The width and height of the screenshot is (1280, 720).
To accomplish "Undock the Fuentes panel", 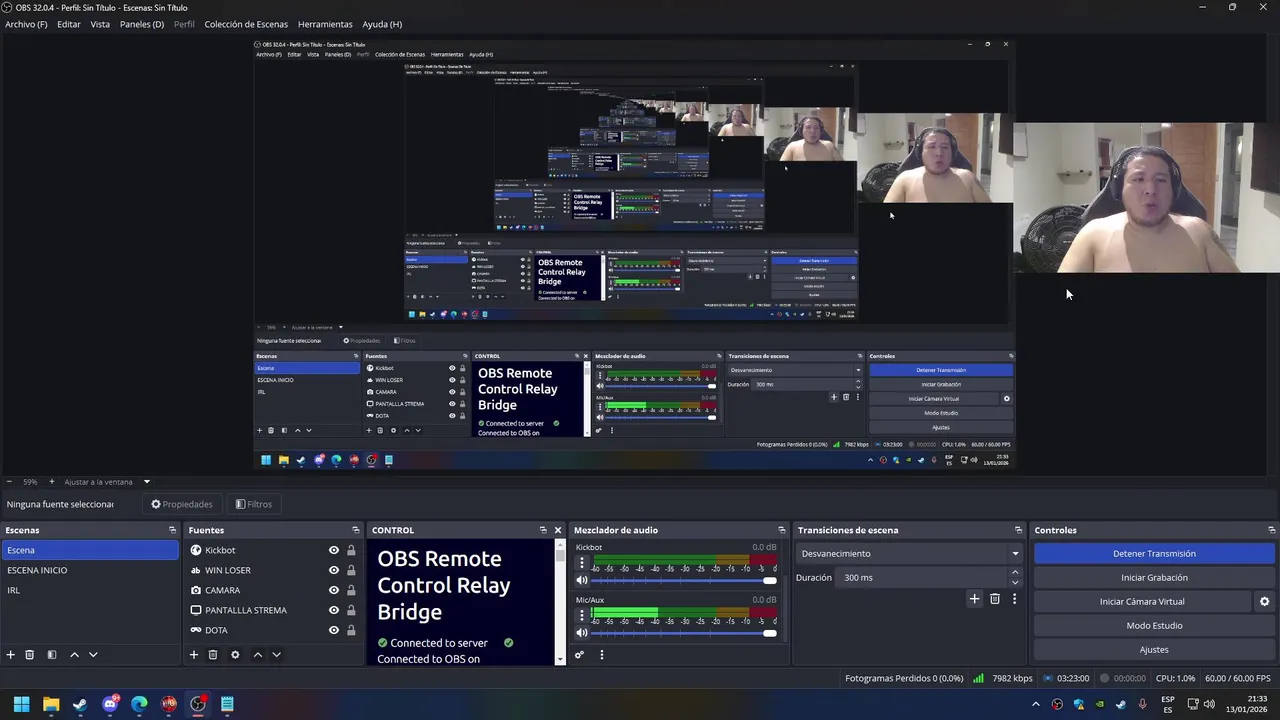I will [355, 530].
